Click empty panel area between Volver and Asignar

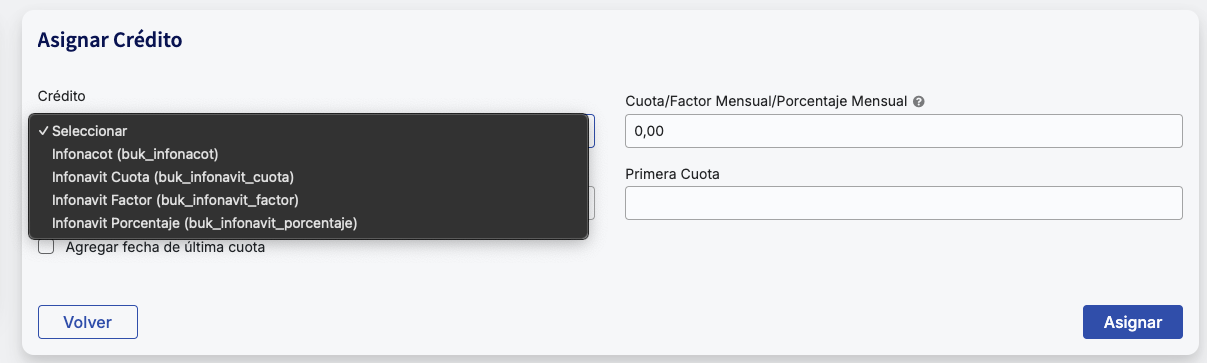[x=610, y=322]
